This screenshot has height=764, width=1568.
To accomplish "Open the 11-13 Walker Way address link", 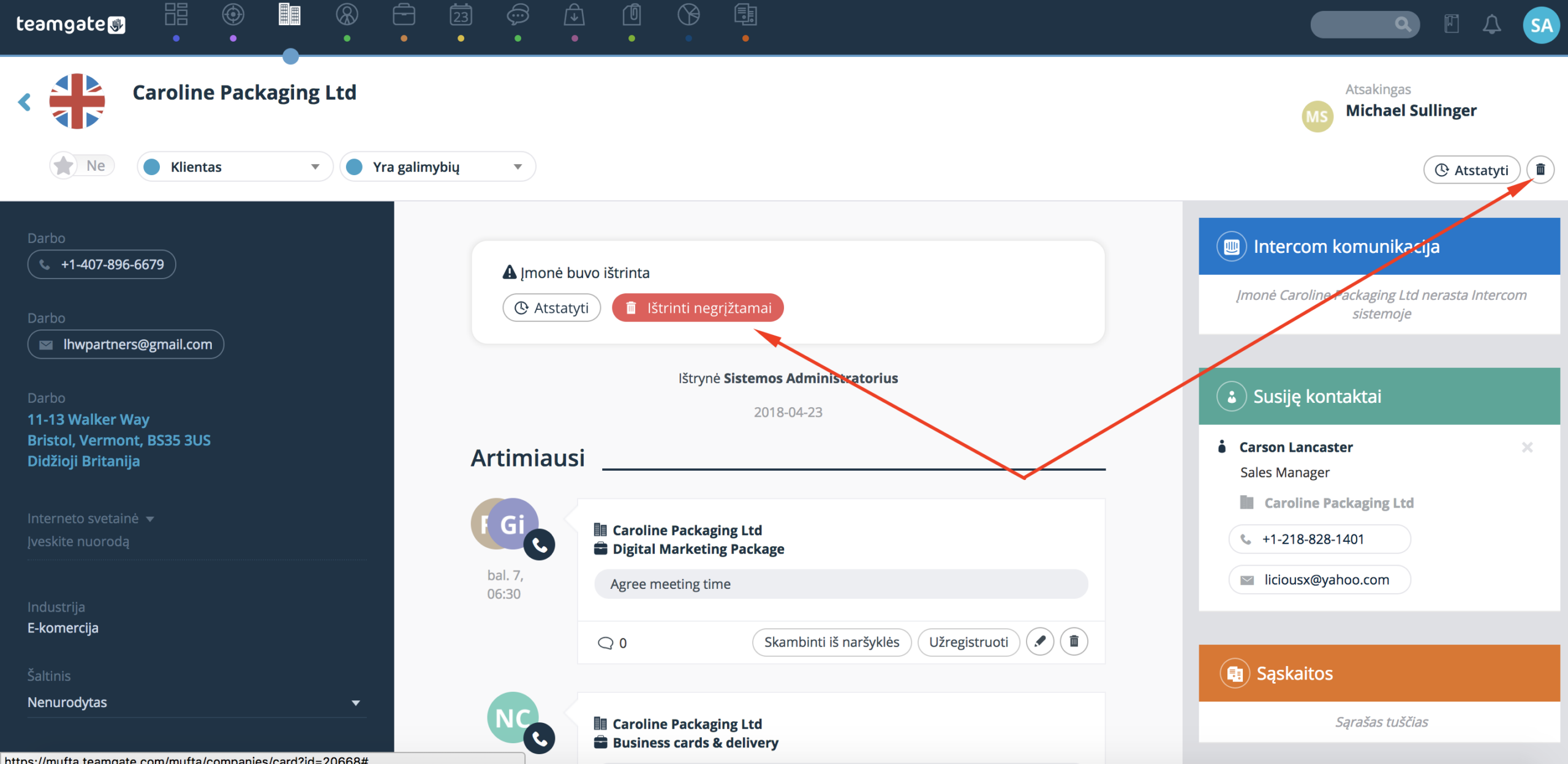I will coord(119,440).
